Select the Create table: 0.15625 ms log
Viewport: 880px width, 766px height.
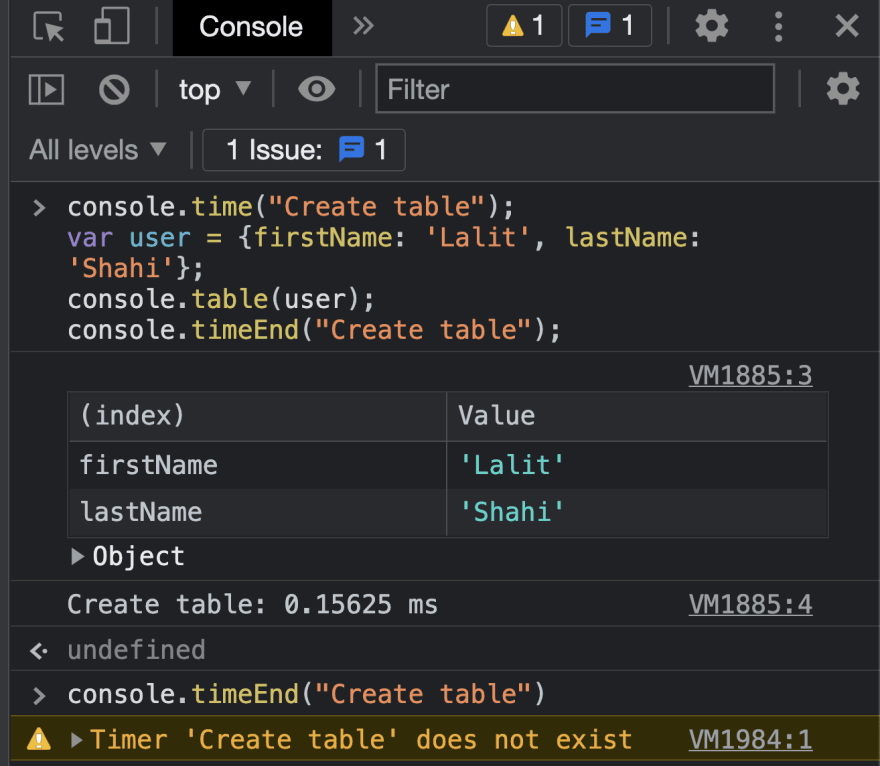[252, 604]
